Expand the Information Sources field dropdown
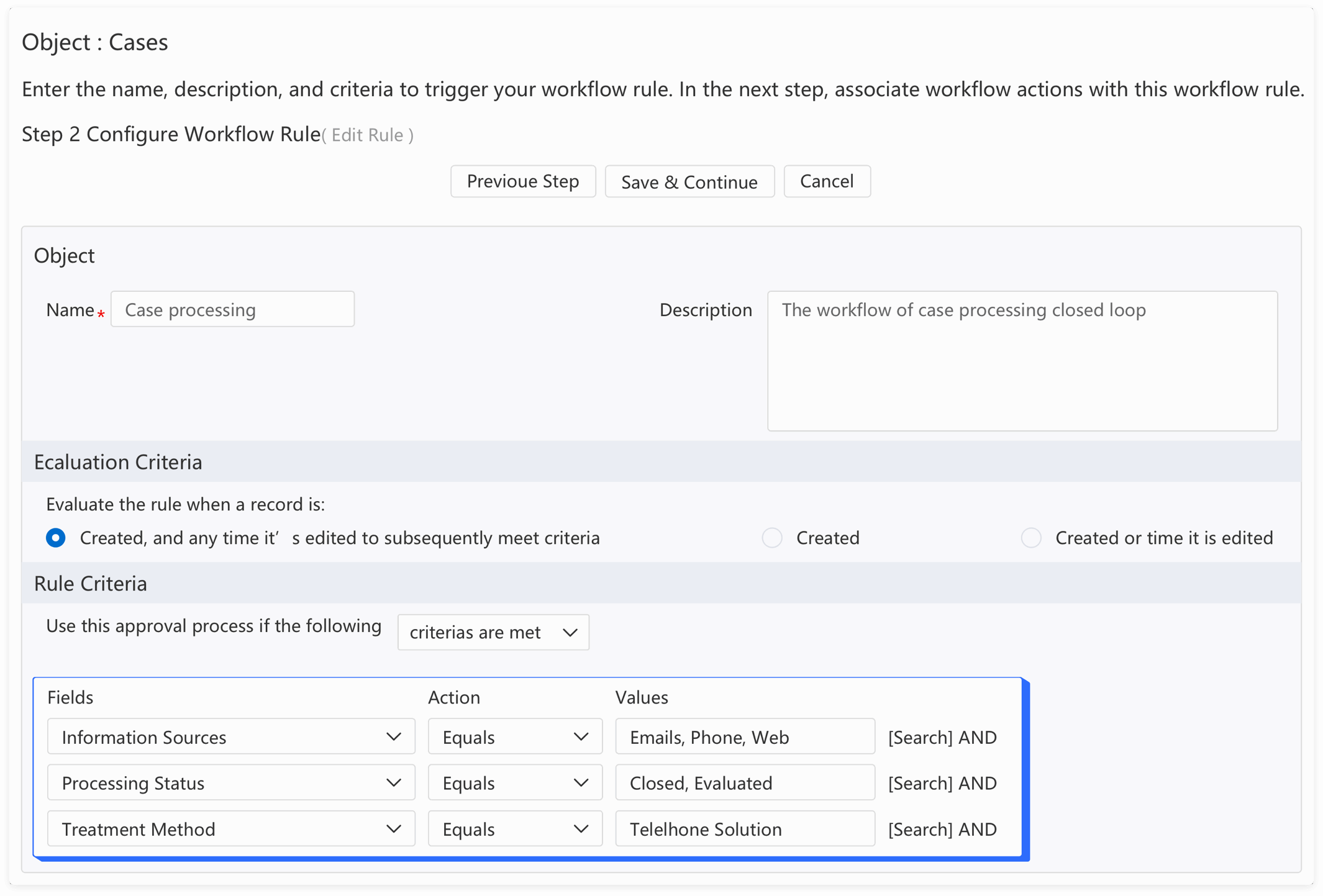The image size is (1323, 896). coord(230,737)
